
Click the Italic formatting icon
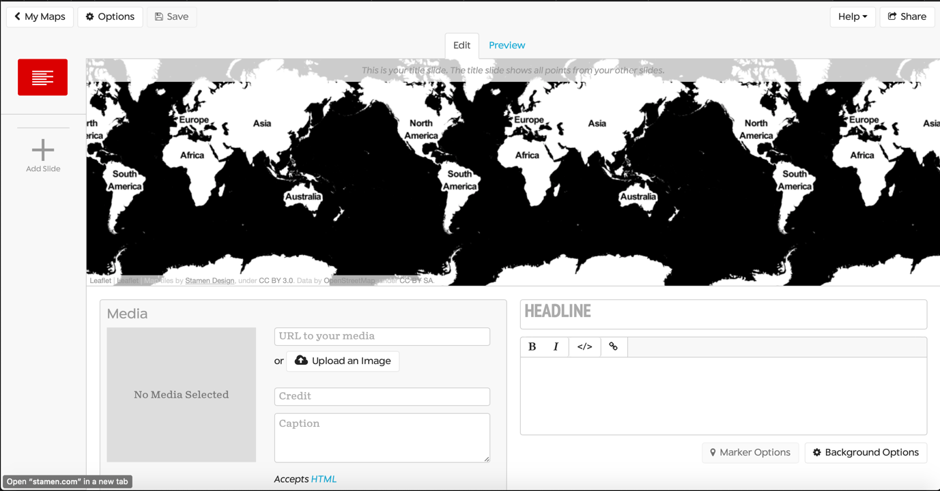coord(556,347)
